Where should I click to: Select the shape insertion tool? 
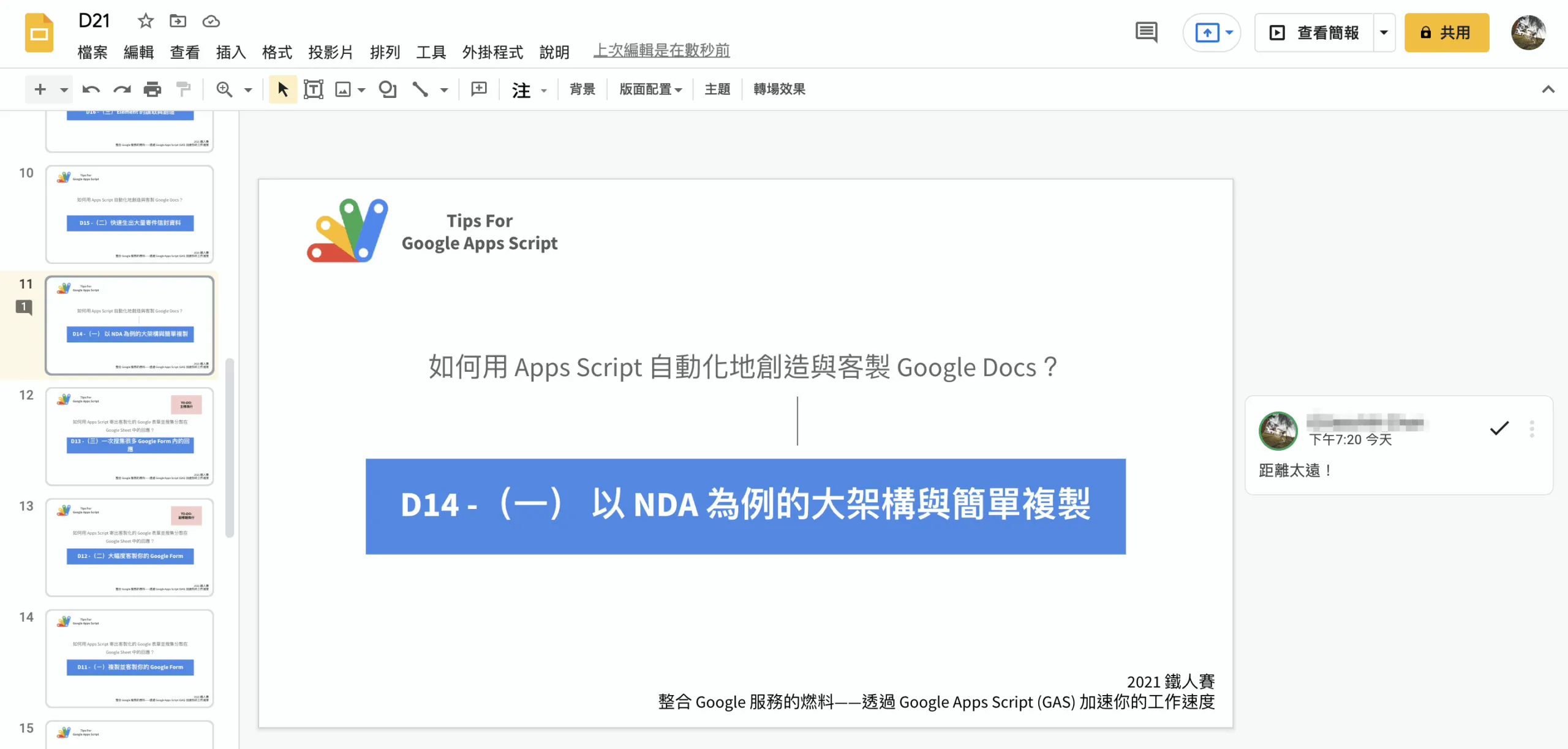[387, 89]
